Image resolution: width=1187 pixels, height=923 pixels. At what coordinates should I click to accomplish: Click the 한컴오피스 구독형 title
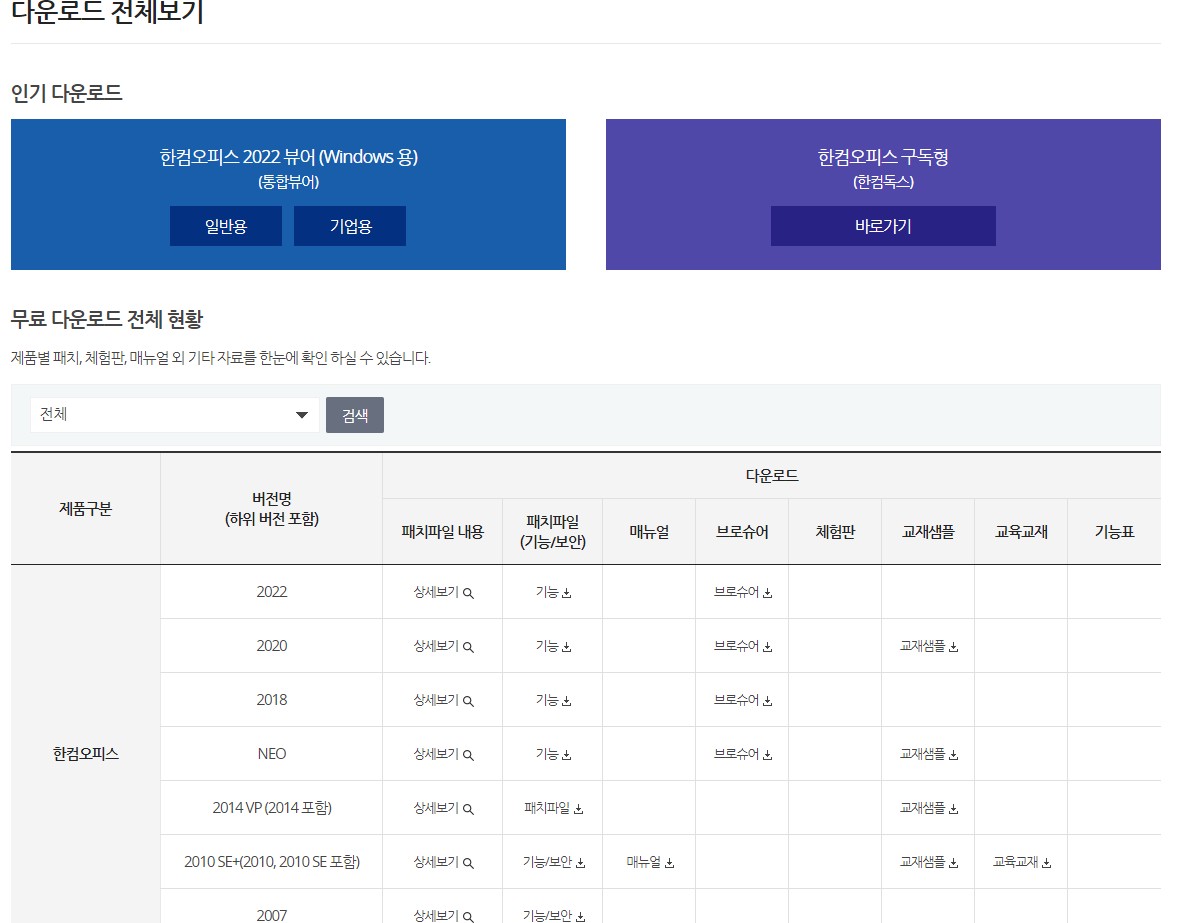(883, 157)
